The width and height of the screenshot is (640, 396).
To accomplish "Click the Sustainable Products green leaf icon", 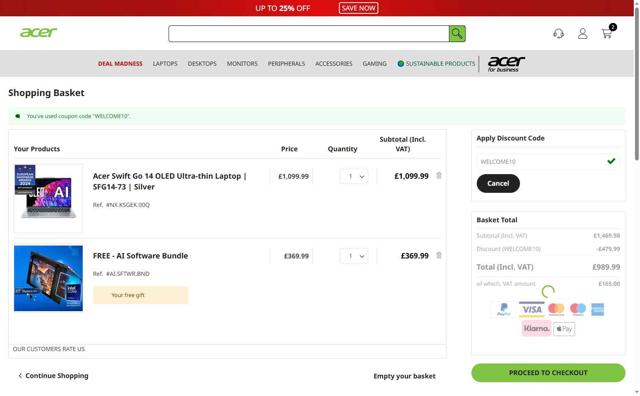I will 400,64.
